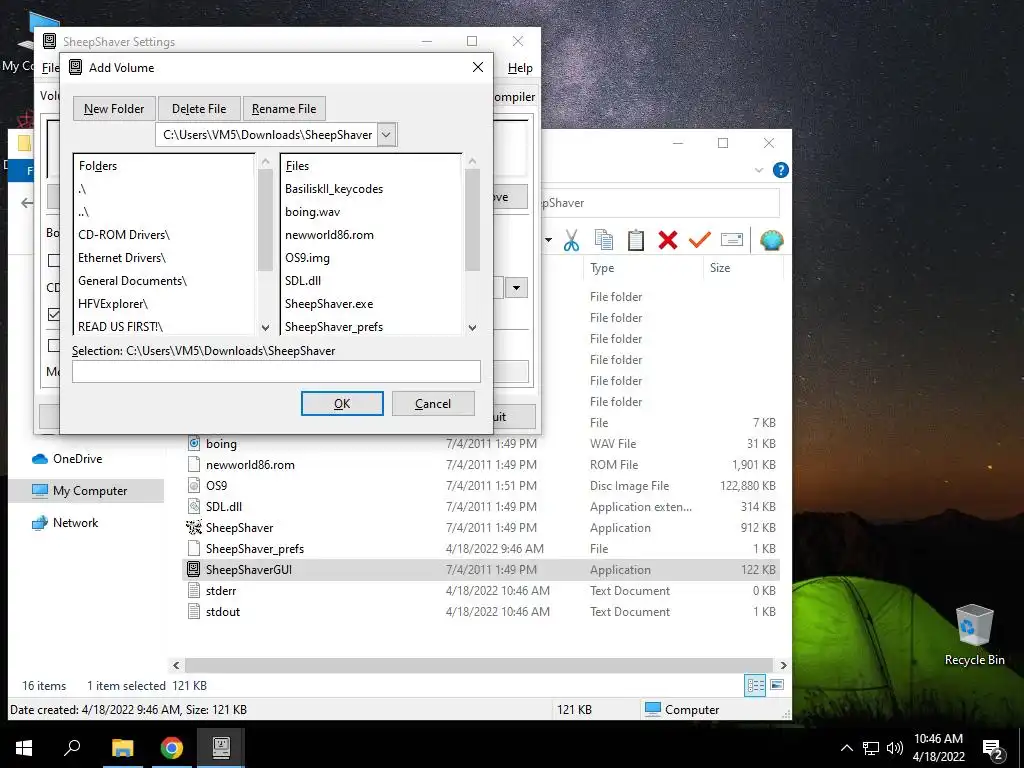Click the Rename icon in Explorer toolbar
1024x768 pixels.
[732, 240]
